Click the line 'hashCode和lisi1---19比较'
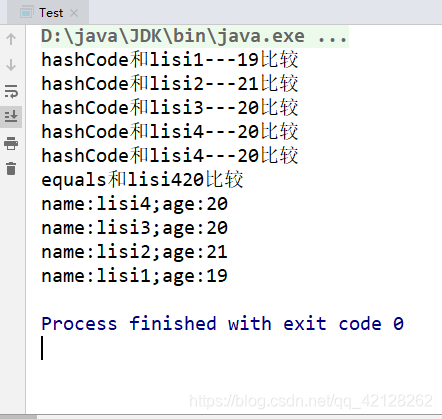 tap(170, 60)
